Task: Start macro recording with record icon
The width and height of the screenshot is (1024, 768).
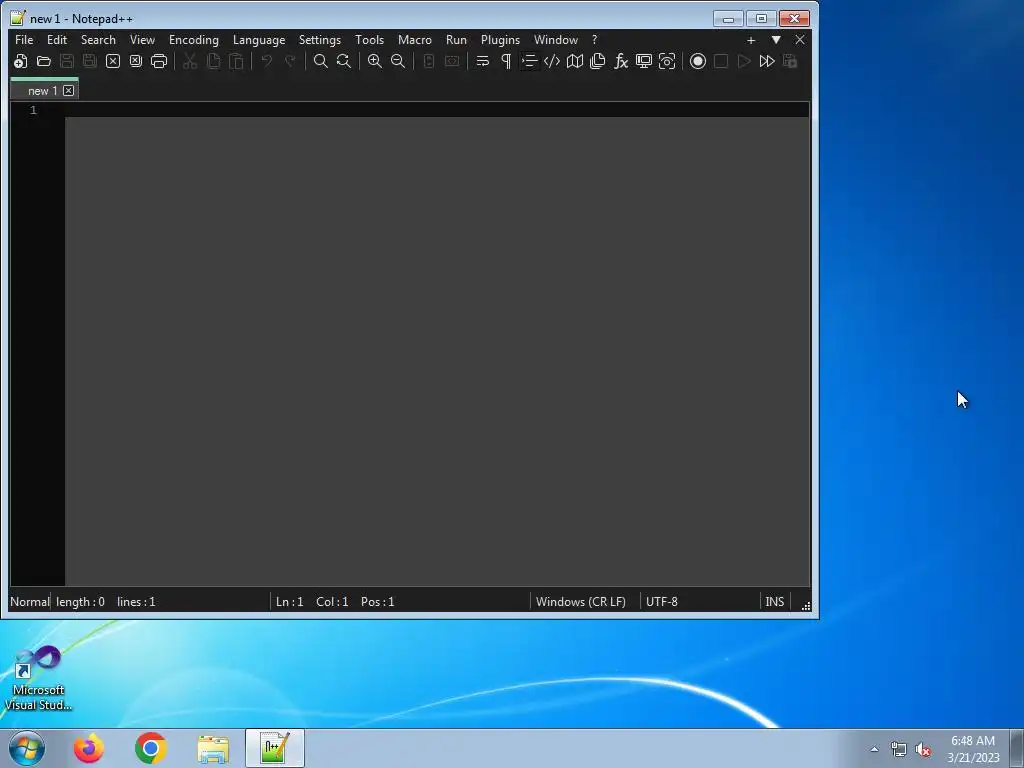Action: pos(698,61)
